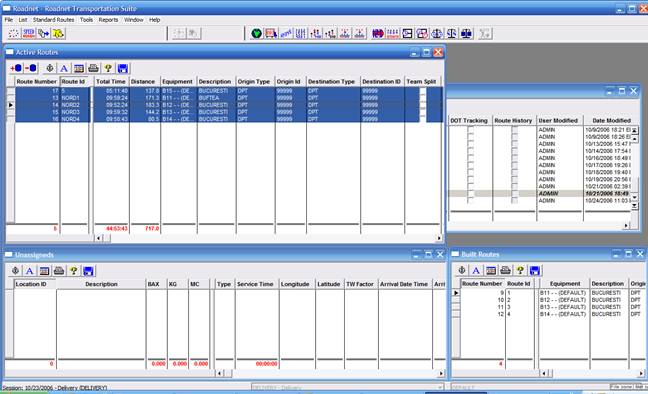Viewport: 648px width, 394px height.
Task: Click the right scroll arrow in Unassigneds panel
Action: pyautogui.click(x=441, y=373)
